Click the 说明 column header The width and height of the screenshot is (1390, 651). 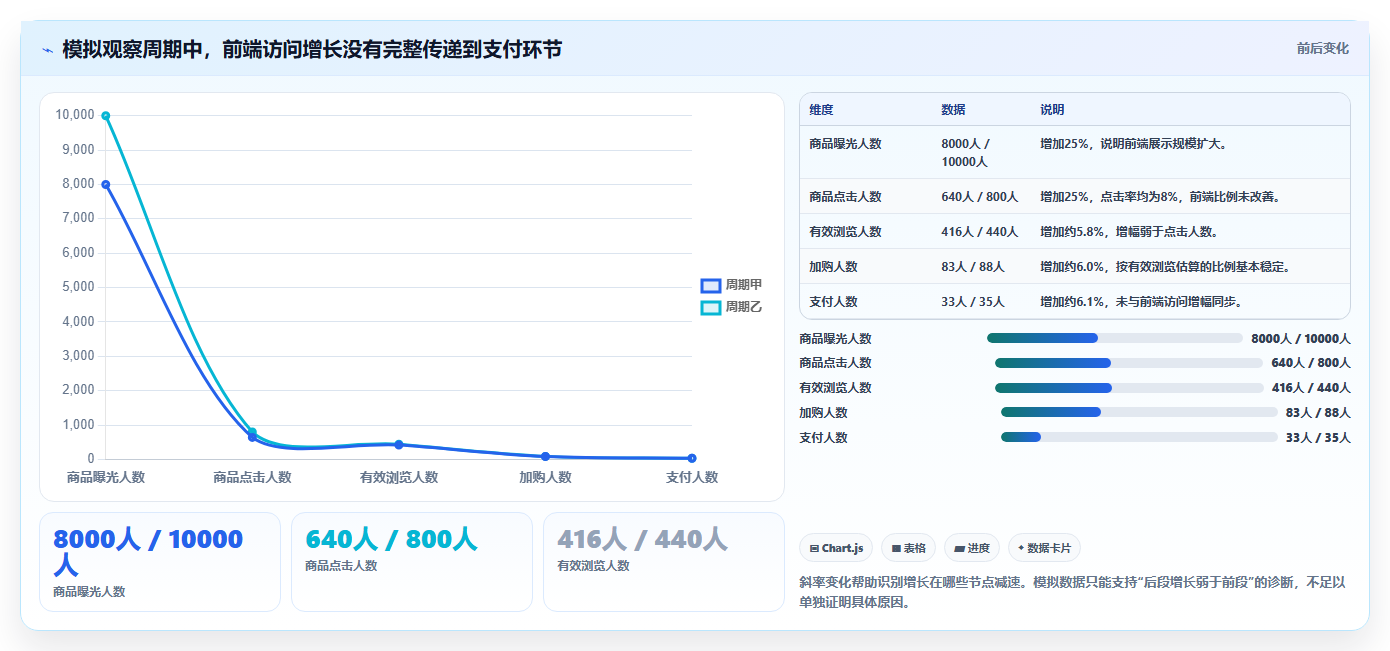coord(1052,110)
